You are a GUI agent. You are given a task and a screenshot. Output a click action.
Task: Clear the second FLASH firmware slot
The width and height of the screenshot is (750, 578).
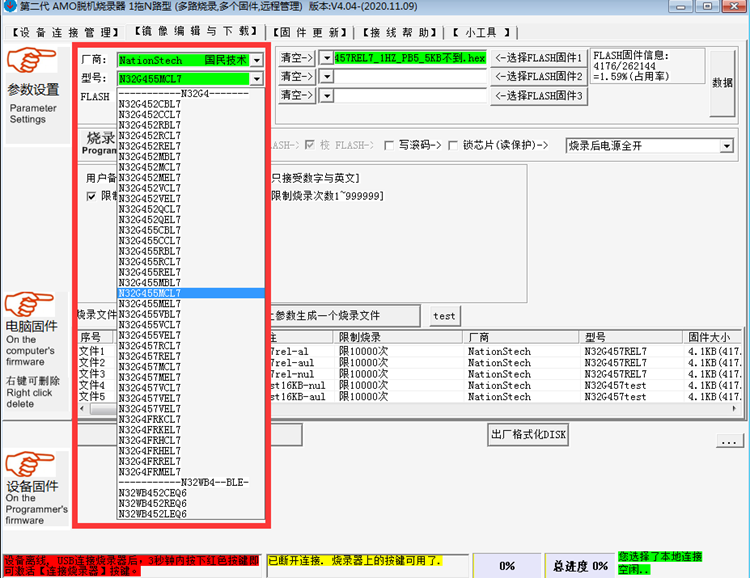click(297, 77)
